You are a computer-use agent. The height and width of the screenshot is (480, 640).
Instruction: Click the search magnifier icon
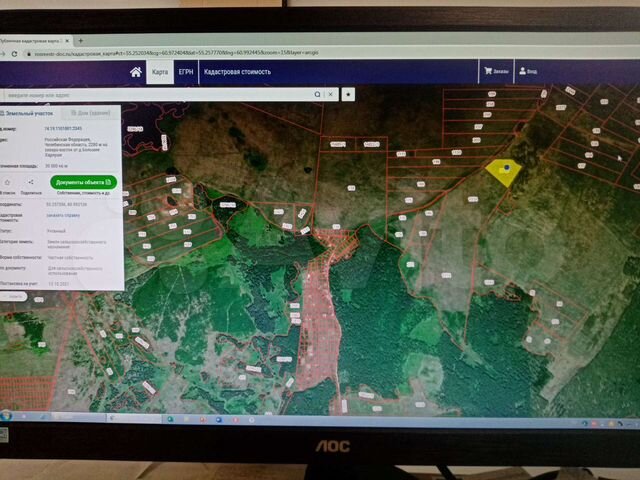(318, 93)
